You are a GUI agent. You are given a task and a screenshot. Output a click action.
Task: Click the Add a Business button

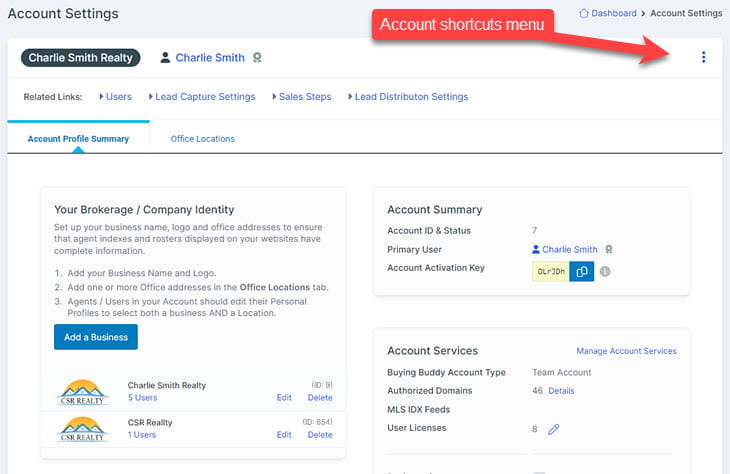pos(96,337)
